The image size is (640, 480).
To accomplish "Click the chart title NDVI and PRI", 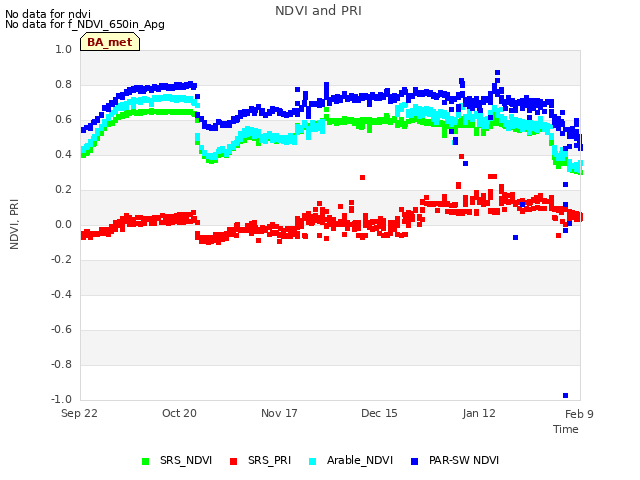I will click(318, 11).
